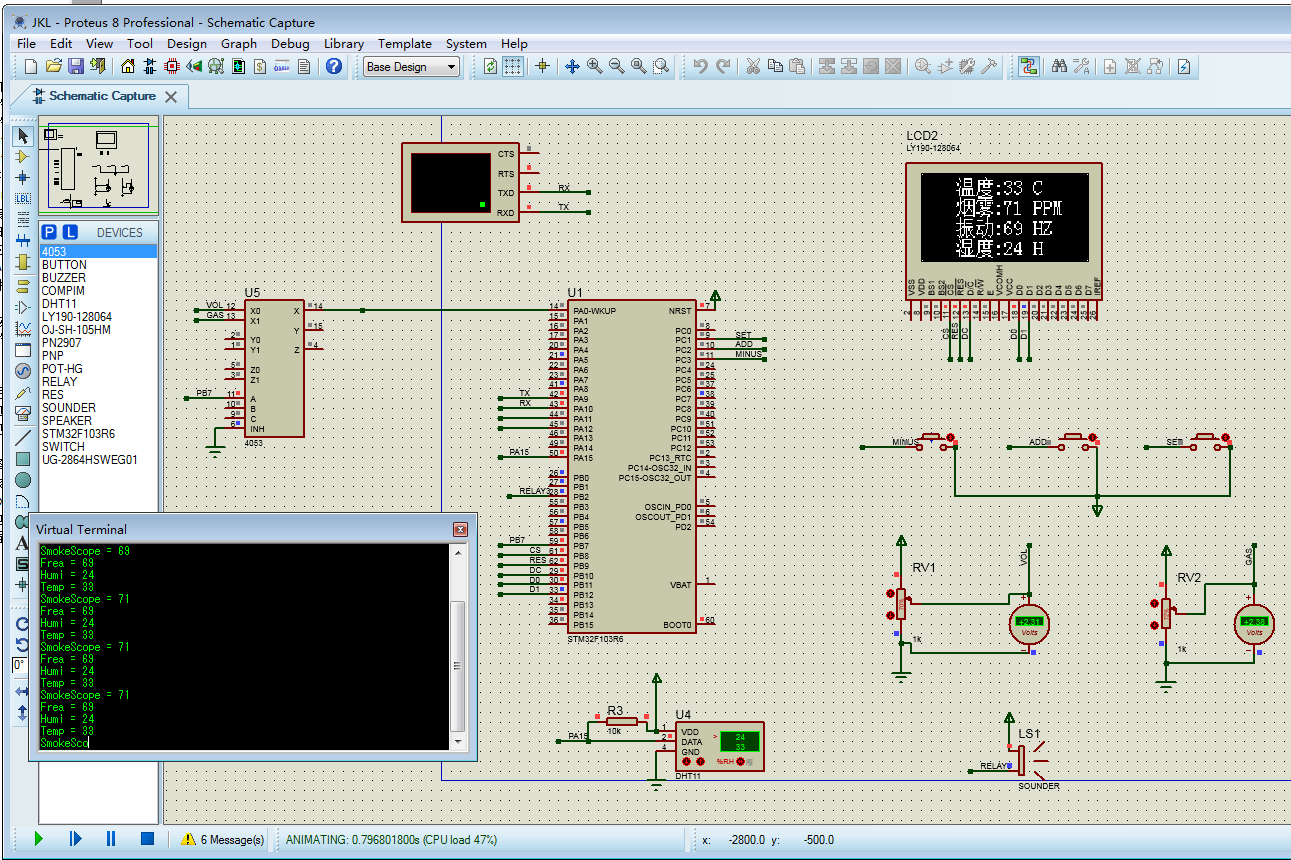This screenshot has width=1291, height=860.
Task: Toggle the Wire Autorouter icon
Action: 1029,66
